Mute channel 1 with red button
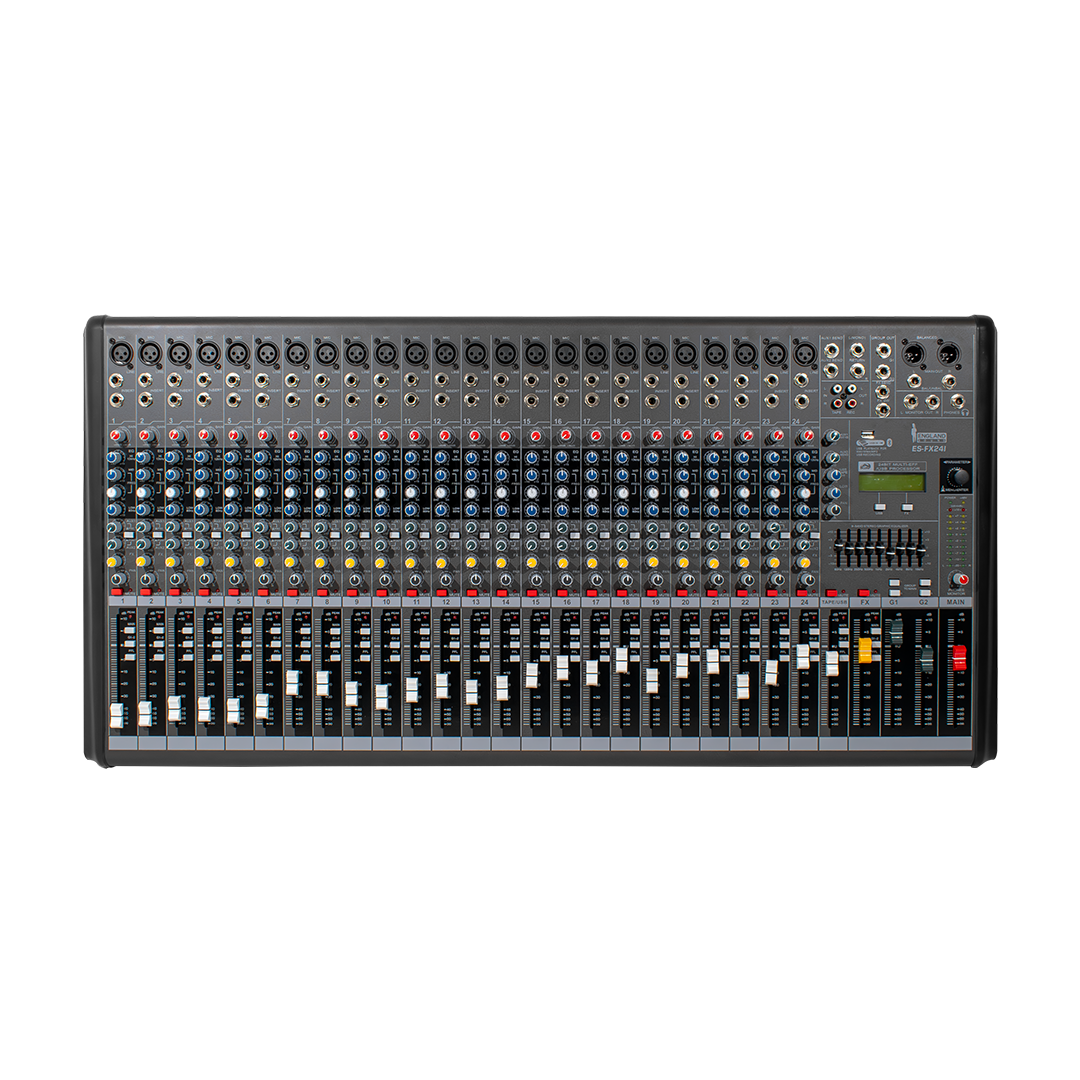The image size is (1080, 1080). click(x=116, y=592)
